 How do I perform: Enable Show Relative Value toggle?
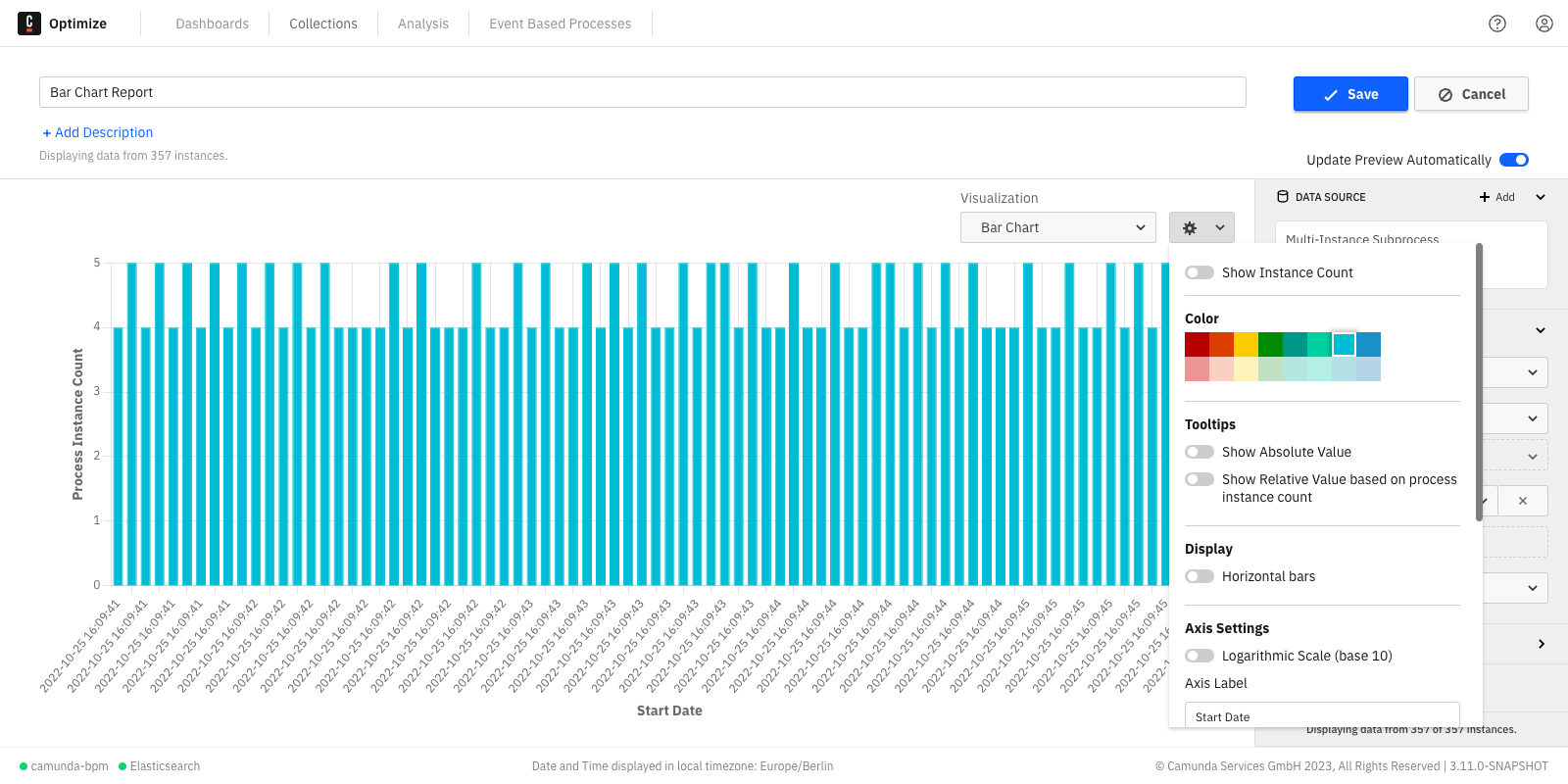pos(1200,479)
